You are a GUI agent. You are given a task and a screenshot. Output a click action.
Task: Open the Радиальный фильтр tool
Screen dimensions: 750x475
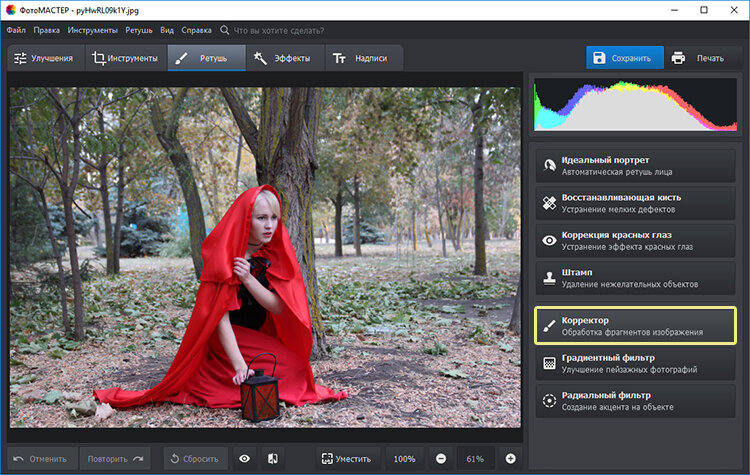(635, 401)
